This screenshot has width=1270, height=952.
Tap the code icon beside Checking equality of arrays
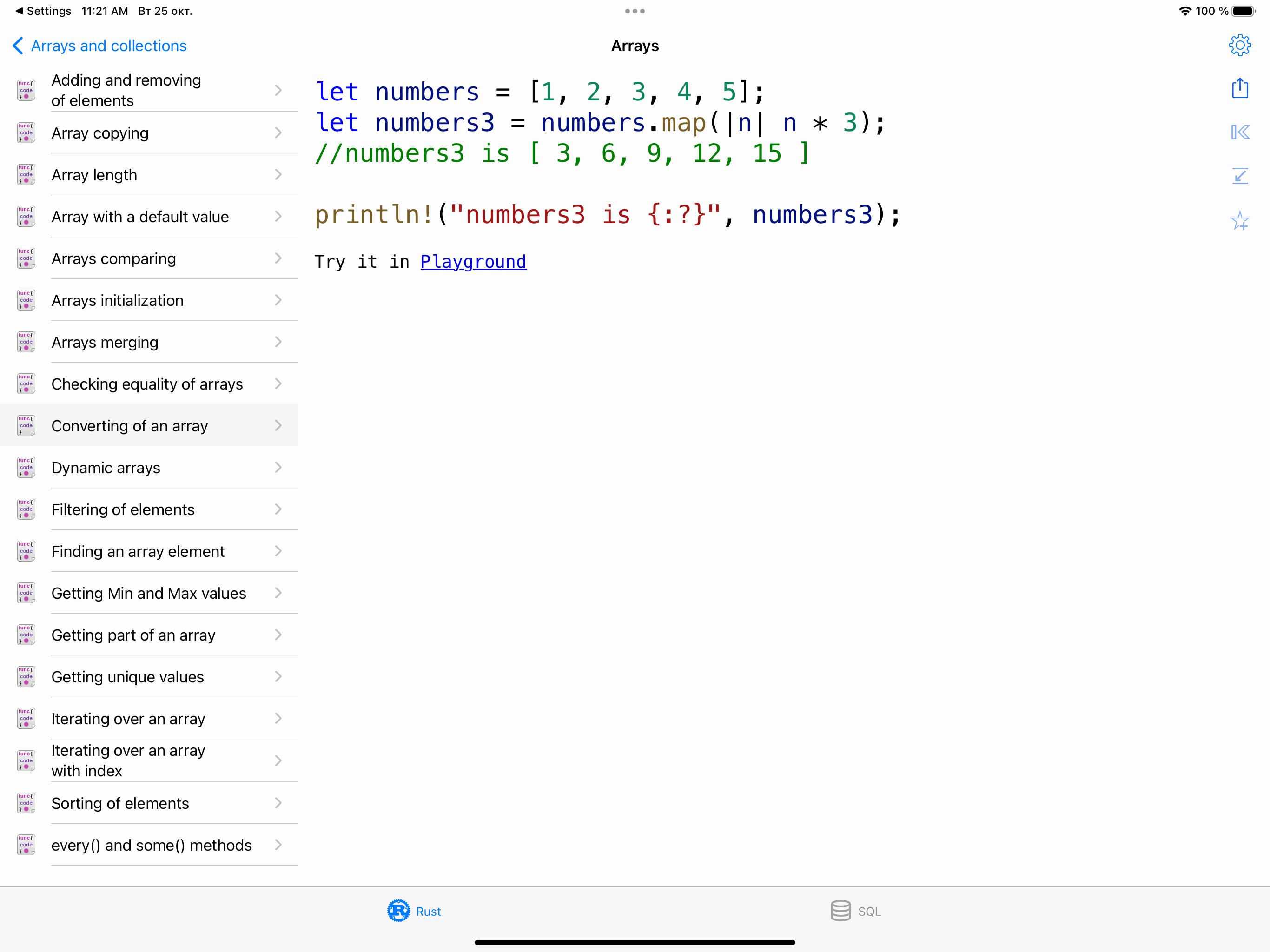pyautogui.click(x=26, y=384)
